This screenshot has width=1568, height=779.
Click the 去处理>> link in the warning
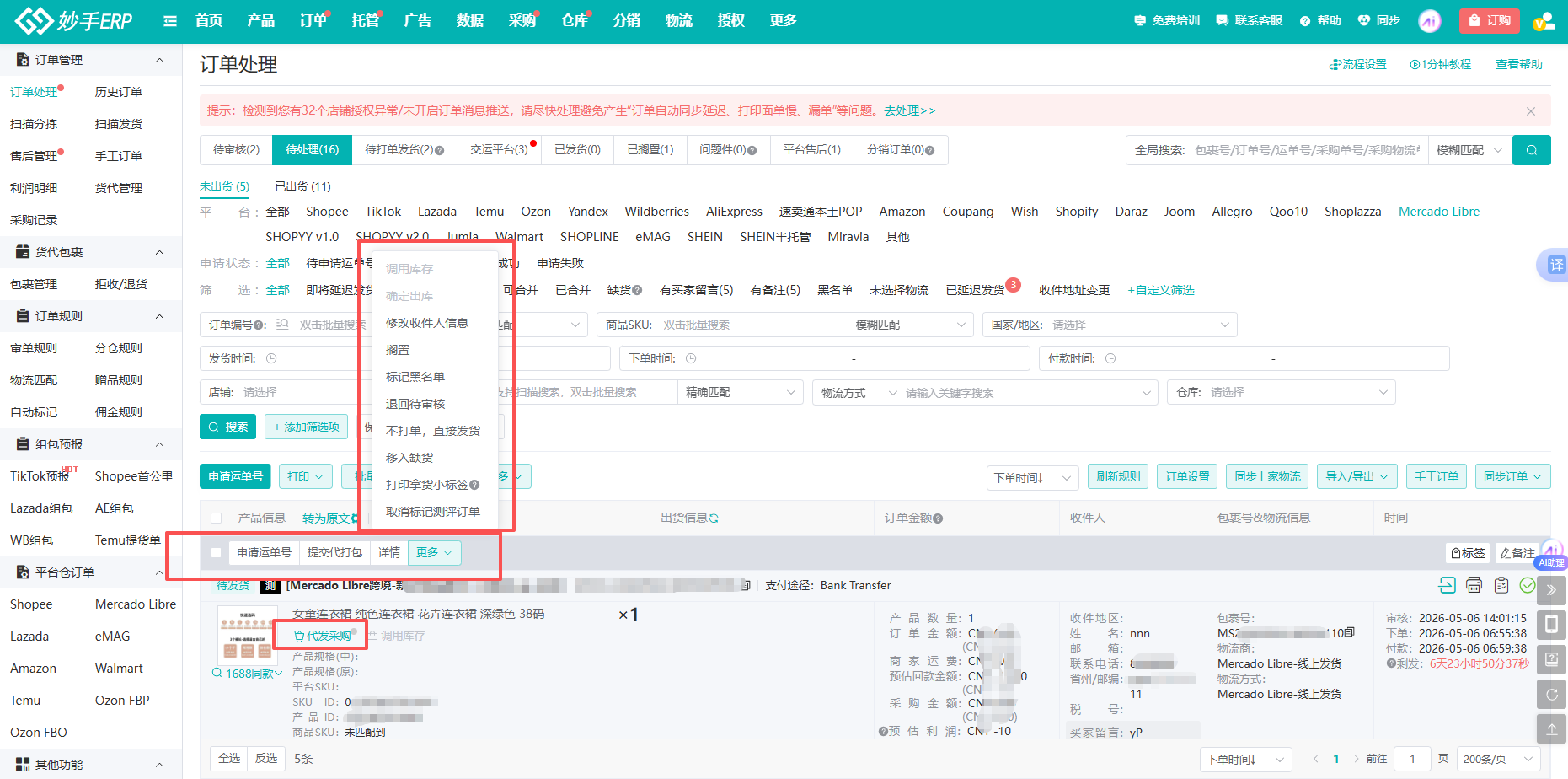[x=910, y=110]
